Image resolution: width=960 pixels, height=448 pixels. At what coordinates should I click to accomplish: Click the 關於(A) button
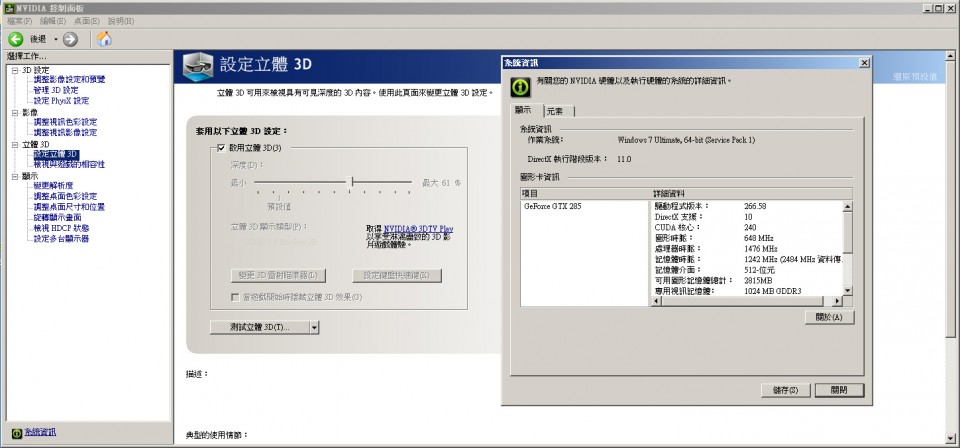[x=829, y=318]
